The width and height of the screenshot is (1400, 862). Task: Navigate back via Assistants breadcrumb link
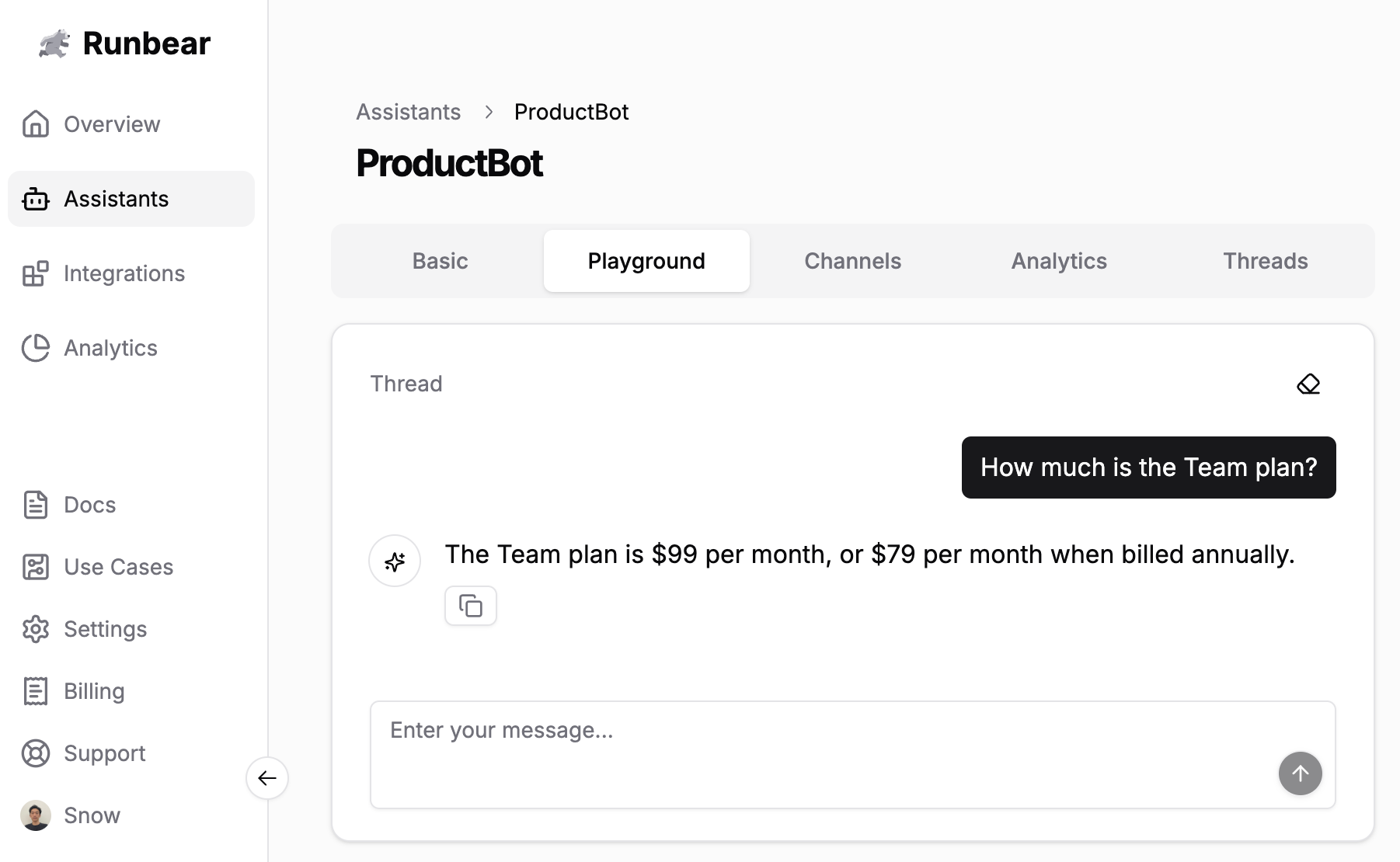(408, 112)
